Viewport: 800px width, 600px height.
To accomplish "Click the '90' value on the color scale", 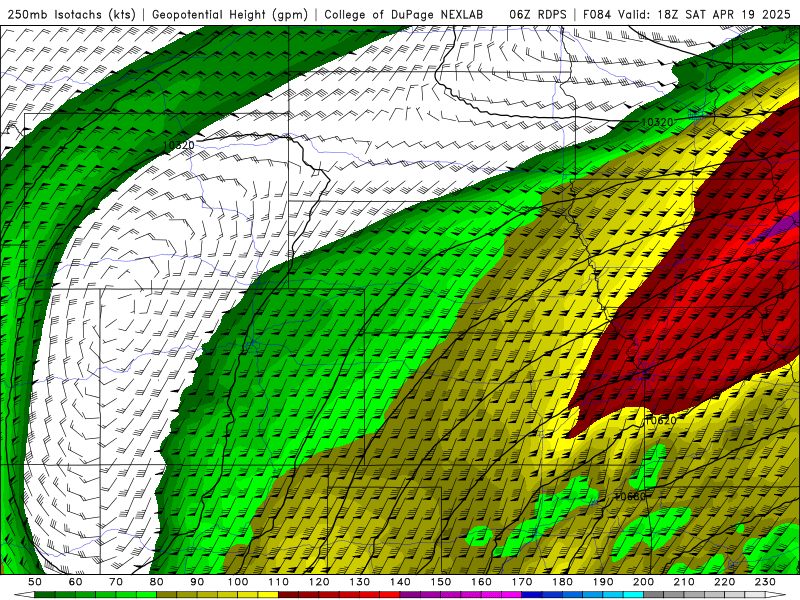I will 197,582.
